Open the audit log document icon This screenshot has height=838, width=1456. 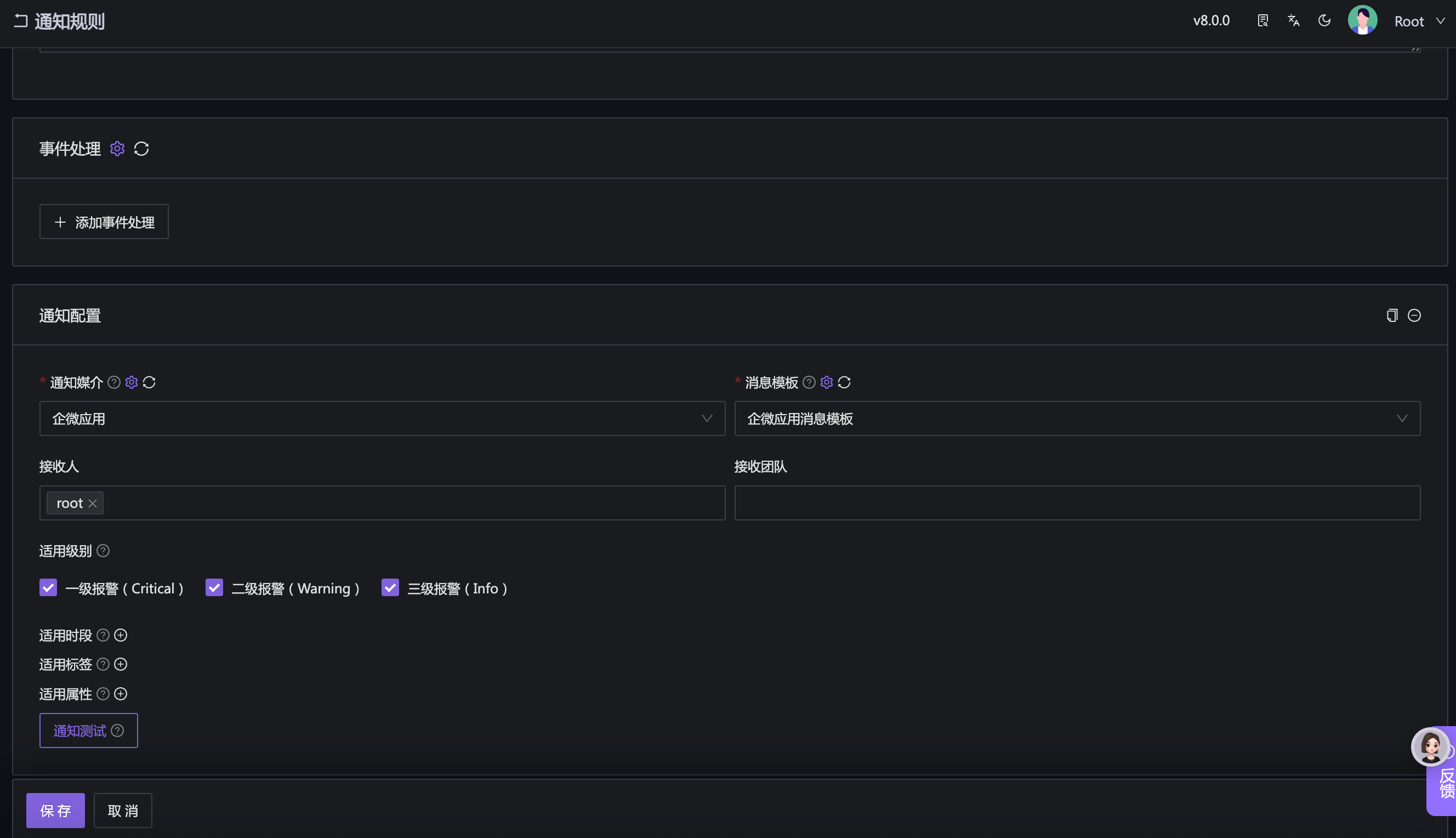pos(1262,20)
